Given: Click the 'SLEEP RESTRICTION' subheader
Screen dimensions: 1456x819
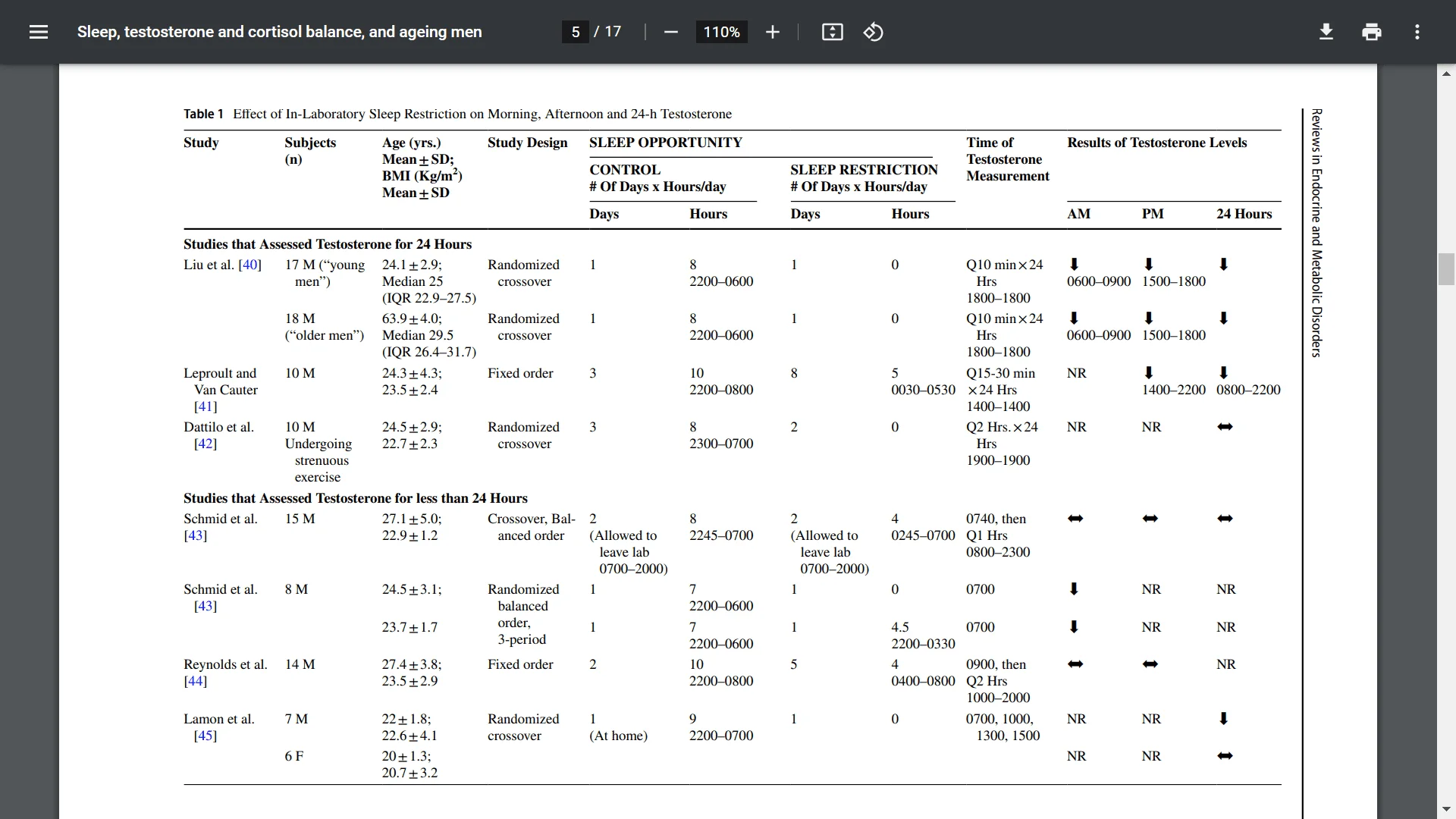Looking at the screenshot, I should 864,170.
